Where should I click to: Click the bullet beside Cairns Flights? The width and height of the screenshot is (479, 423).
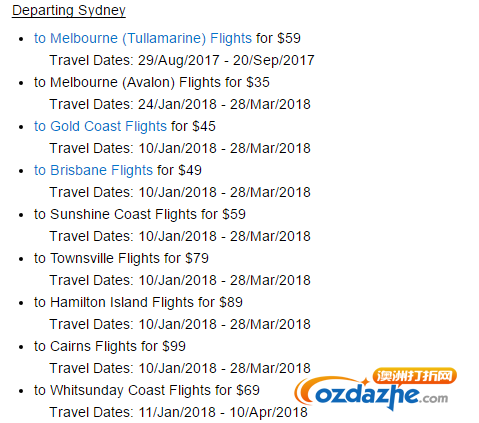click(x=21, y=347)
